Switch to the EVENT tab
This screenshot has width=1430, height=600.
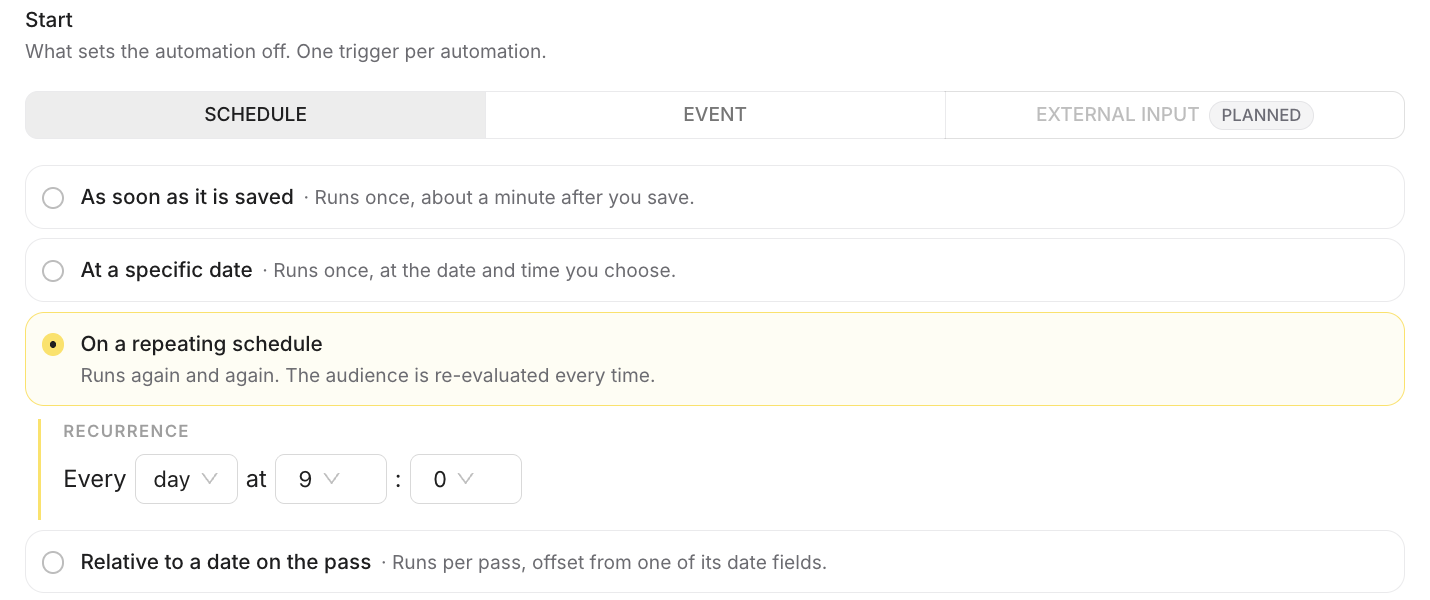pyautogui.click(x=715, y=115)
